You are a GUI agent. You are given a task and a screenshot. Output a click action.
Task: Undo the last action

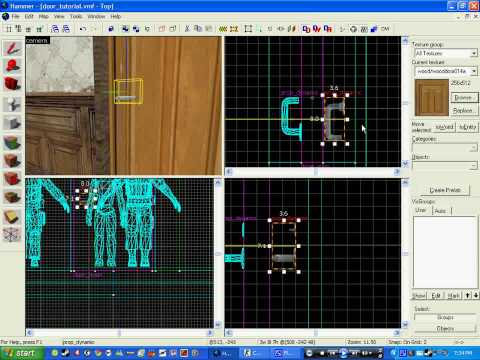[x=83, y=29]
